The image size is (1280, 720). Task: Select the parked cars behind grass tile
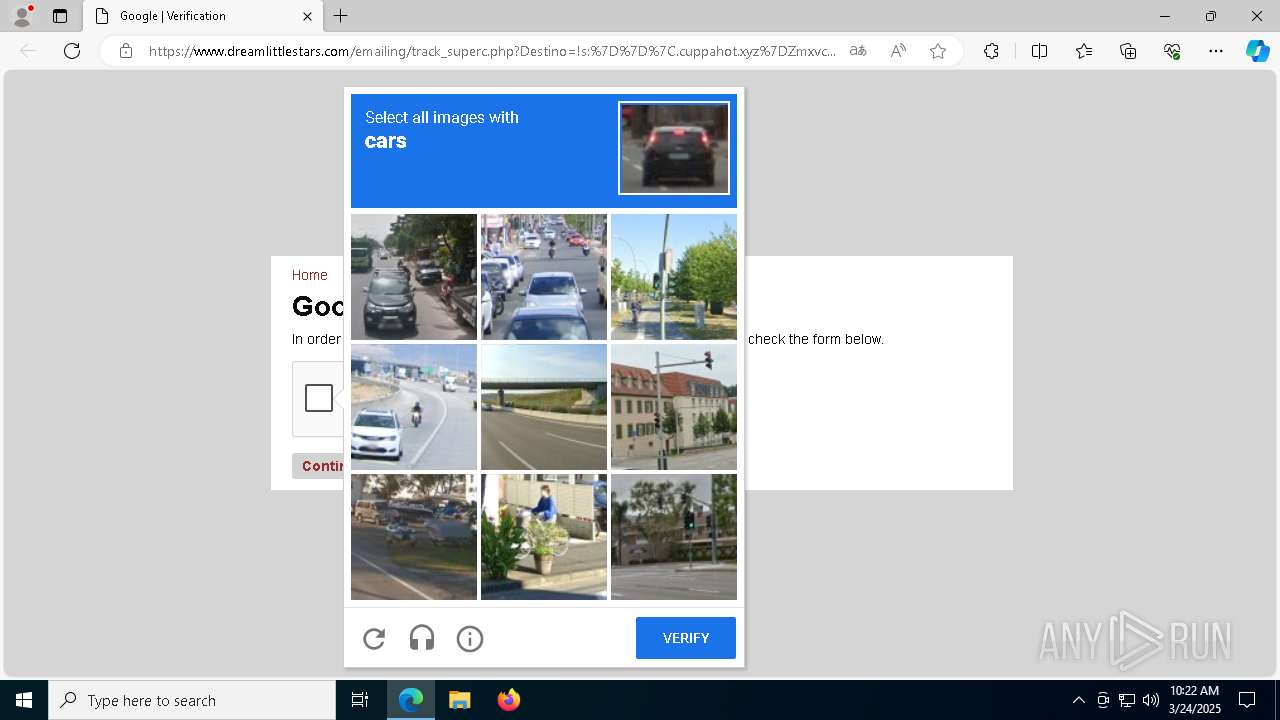[414, 537]
